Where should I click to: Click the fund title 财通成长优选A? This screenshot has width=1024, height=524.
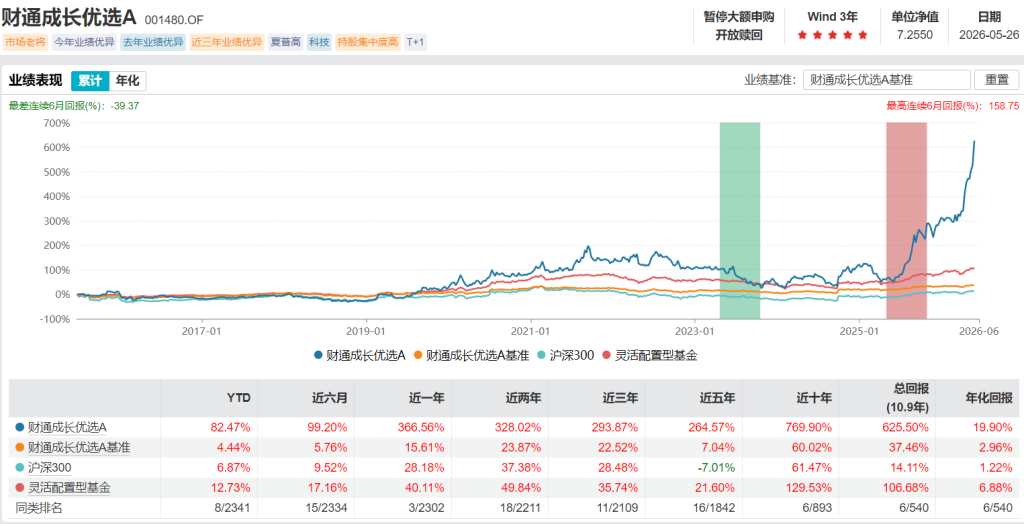tap(69, 19)
